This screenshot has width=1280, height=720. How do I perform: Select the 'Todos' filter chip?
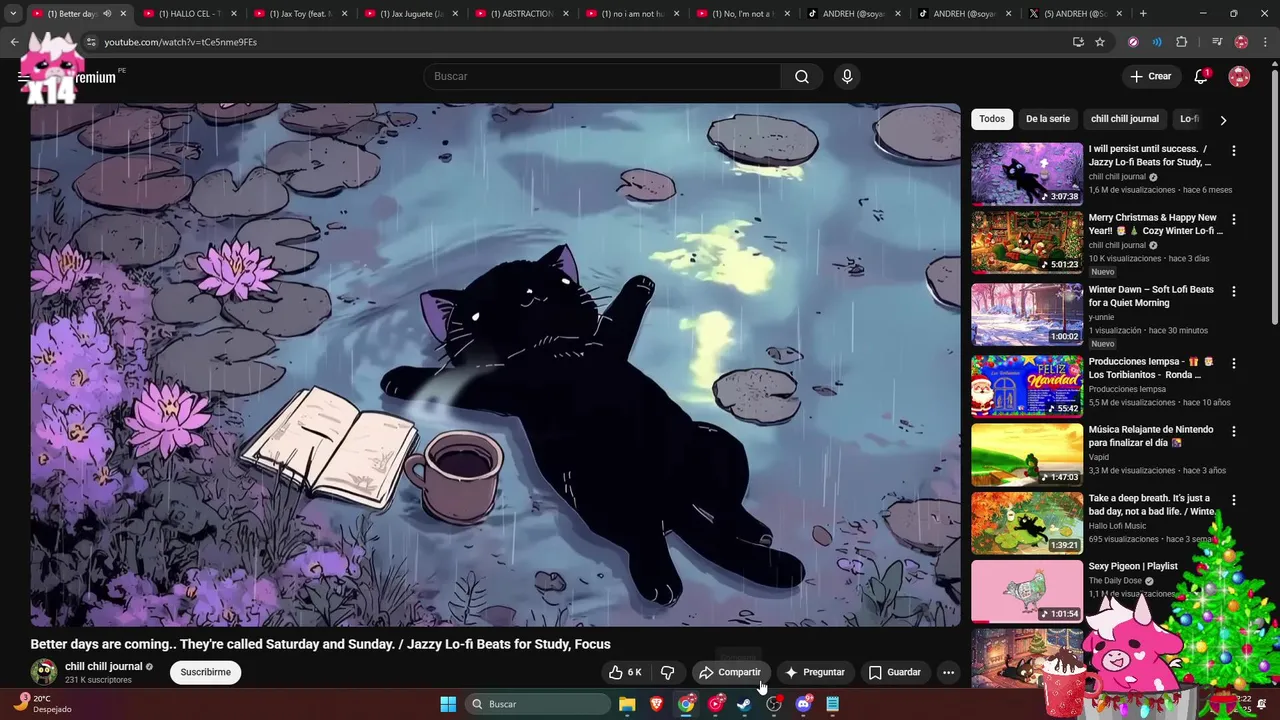[992, 119]
